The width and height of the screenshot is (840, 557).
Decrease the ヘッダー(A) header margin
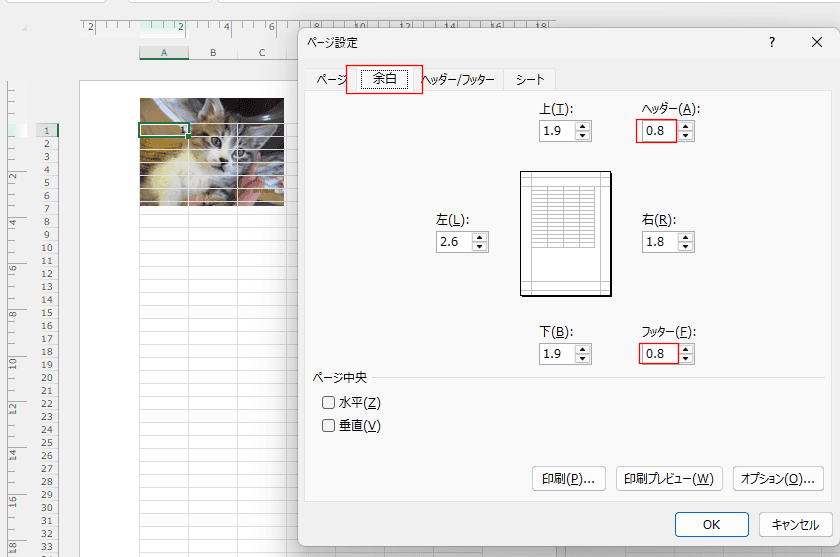(x=686, y=136)
